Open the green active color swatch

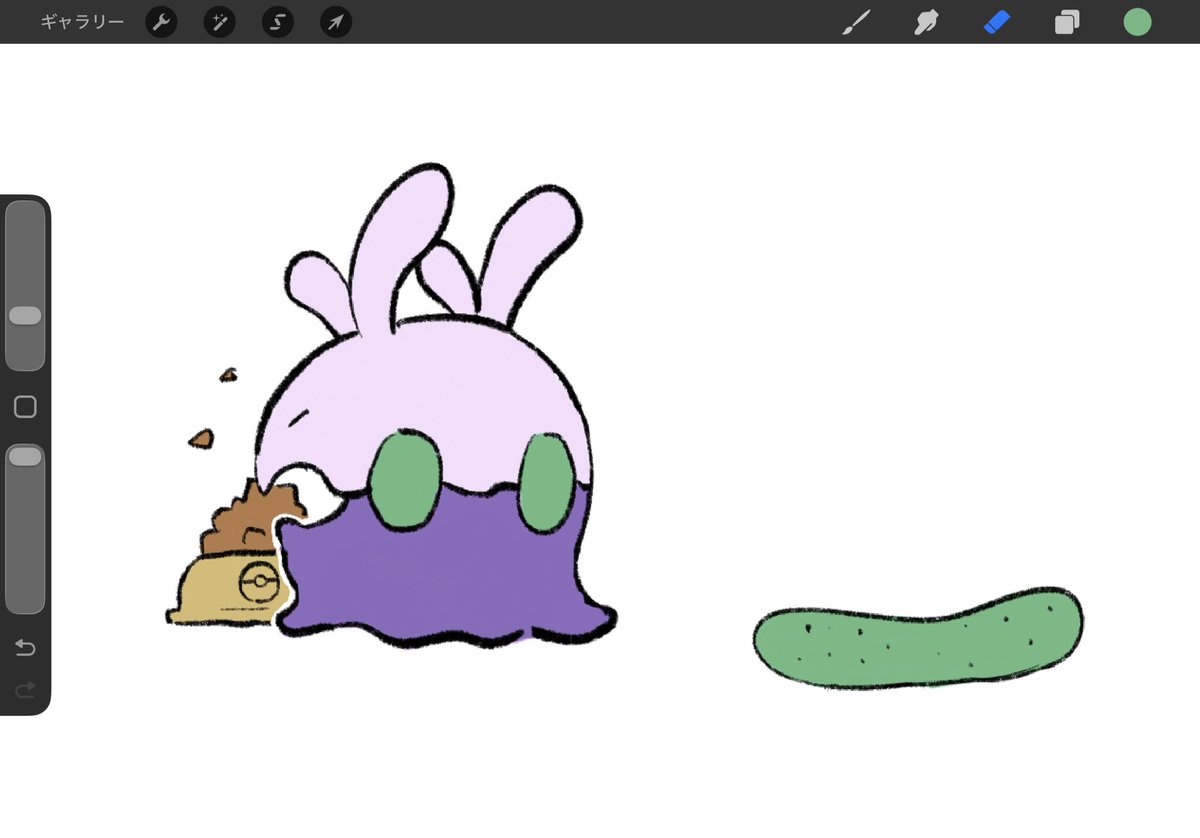click(x=1137, y=22)
